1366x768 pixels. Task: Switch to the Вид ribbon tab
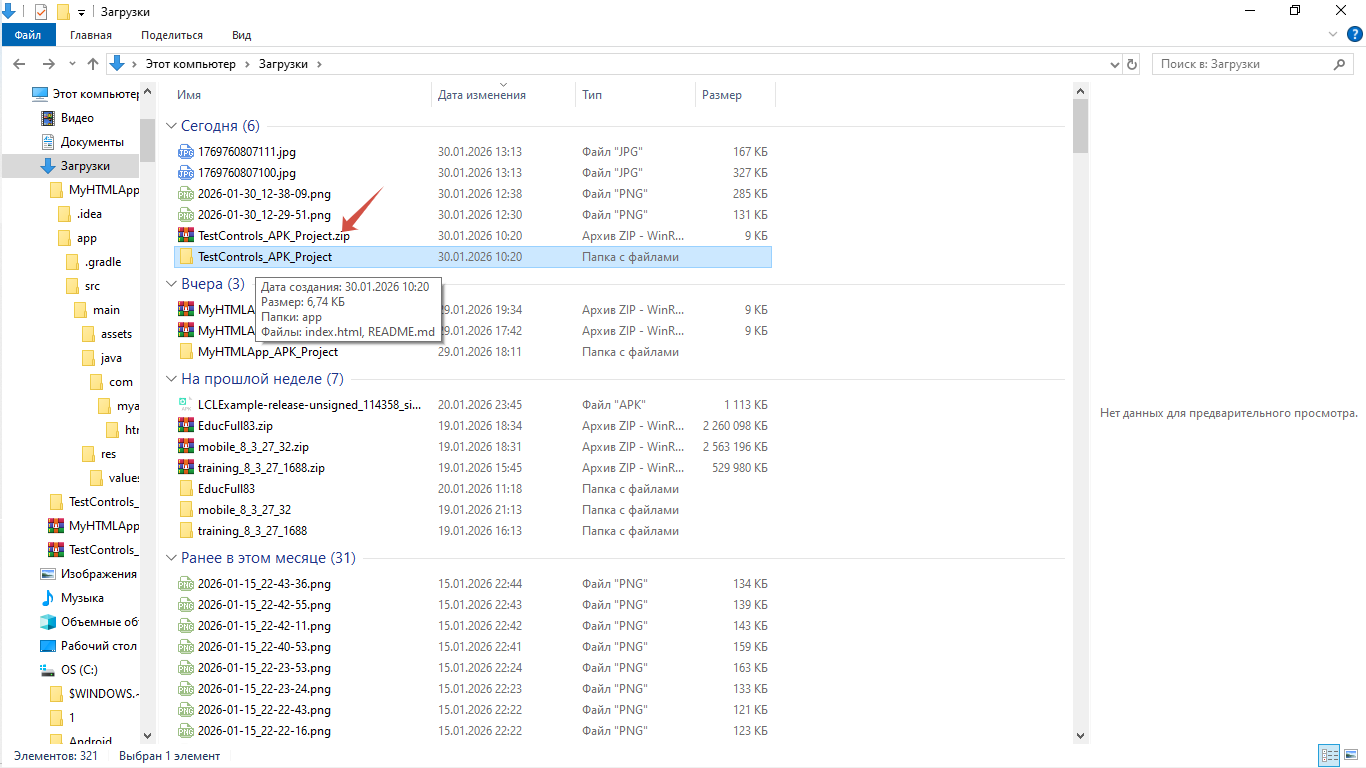click(x=241, y=35)
